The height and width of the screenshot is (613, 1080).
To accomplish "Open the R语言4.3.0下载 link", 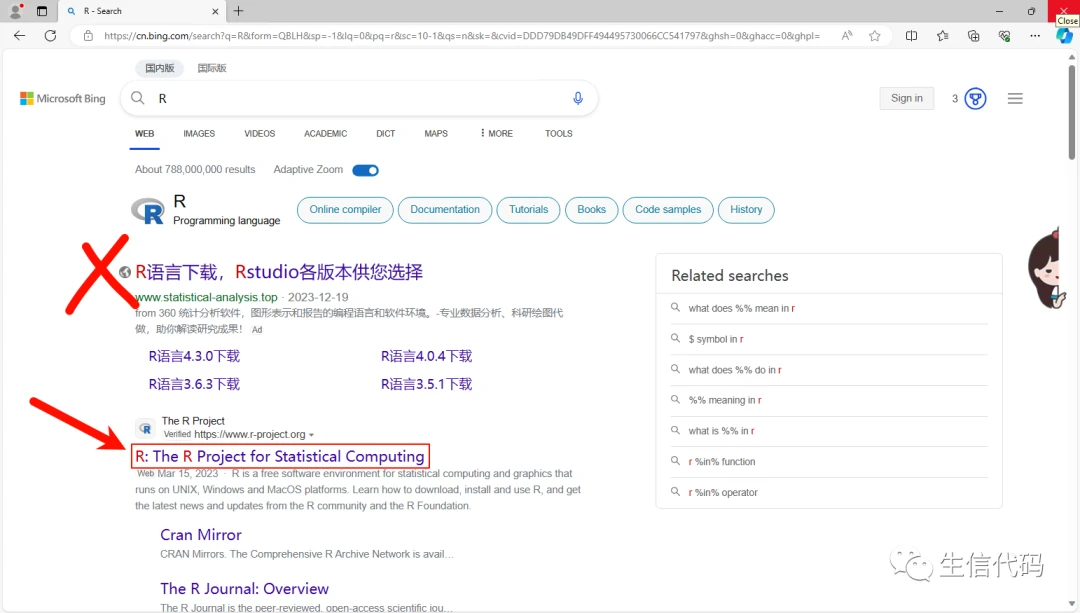I will coord(194,356).
